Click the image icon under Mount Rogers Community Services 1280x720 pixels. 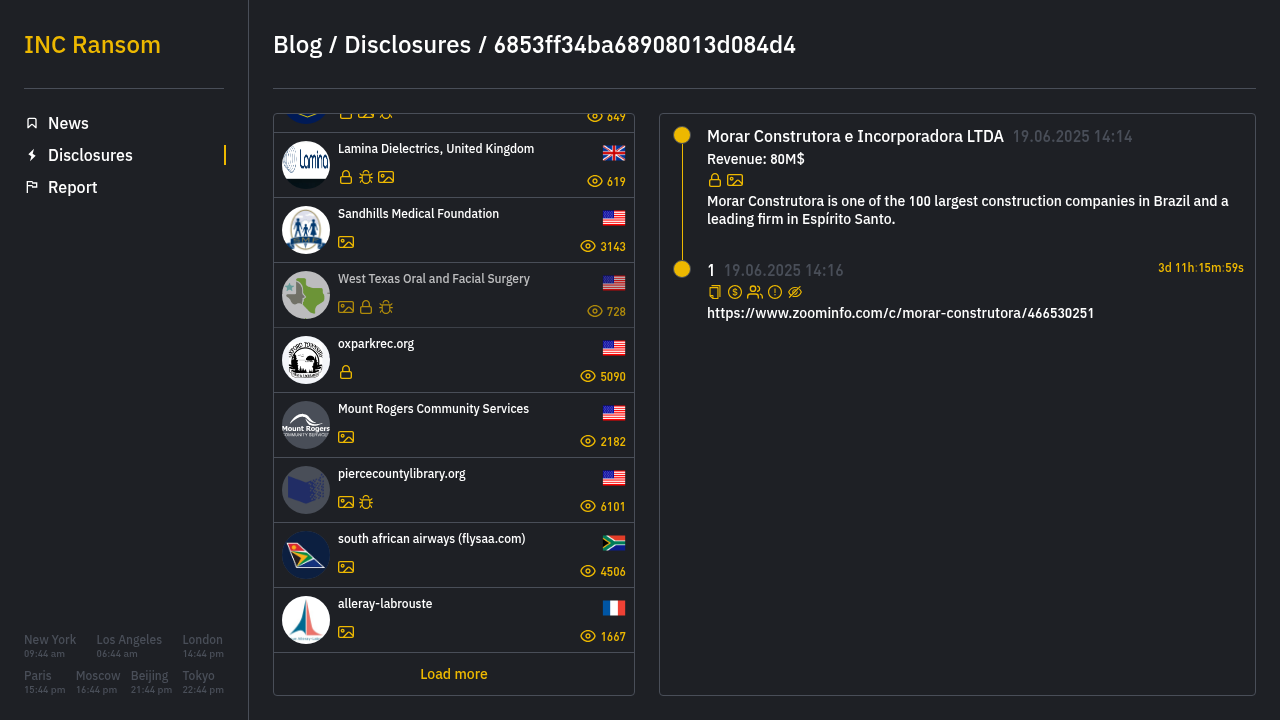click(346, 437)
